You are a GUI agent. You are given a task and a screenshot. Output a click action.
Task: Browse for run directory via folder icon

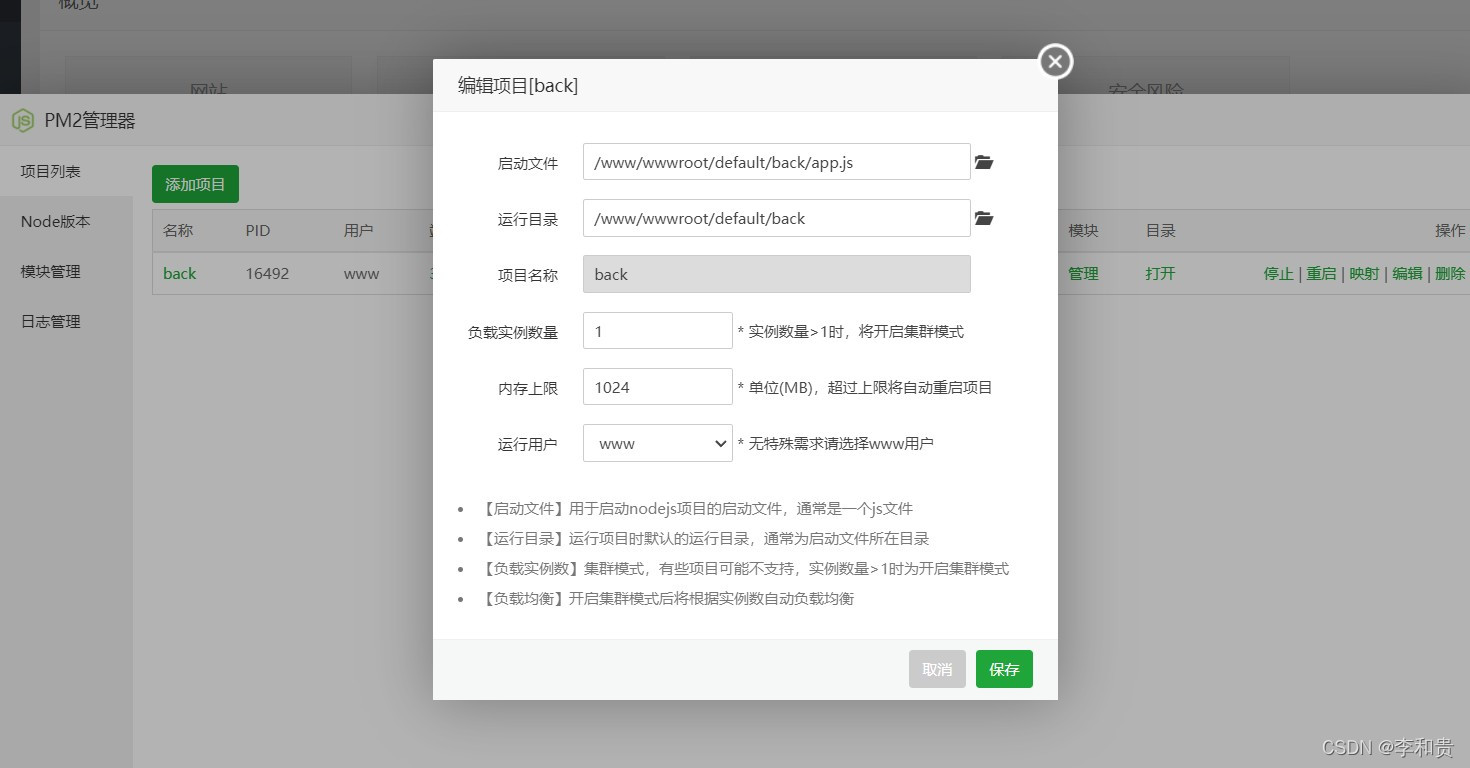tap(984, 218)
